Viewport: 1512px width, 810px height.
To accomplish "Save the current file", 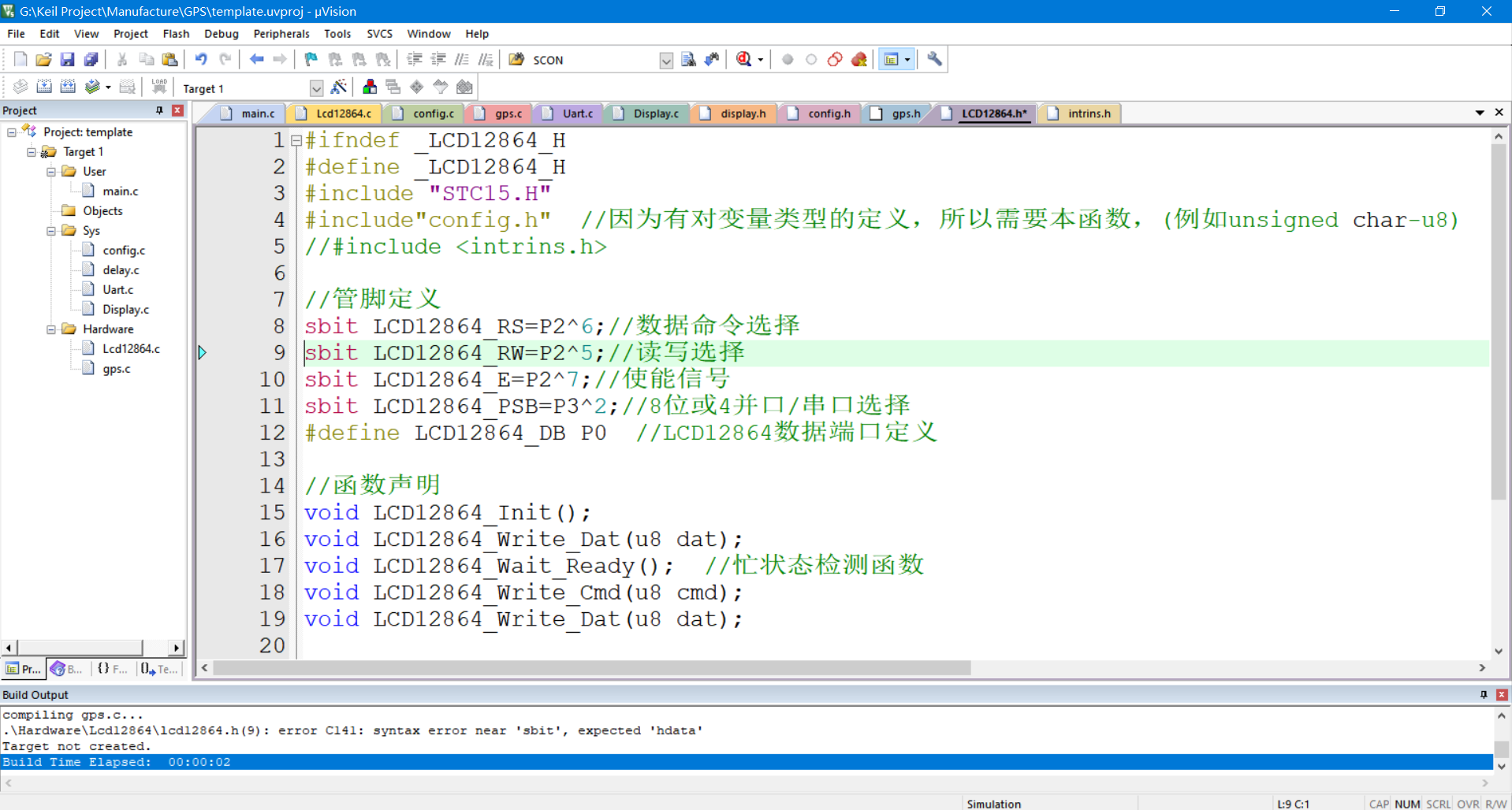I will [68, 59].
